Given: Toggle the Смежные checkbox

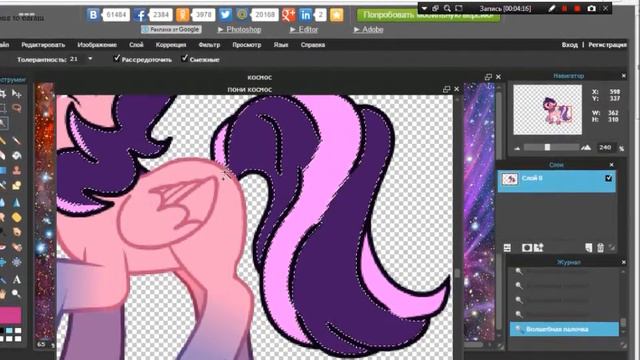Looking at the screenshot, I should pyautogui.click(x=184, y=58).
